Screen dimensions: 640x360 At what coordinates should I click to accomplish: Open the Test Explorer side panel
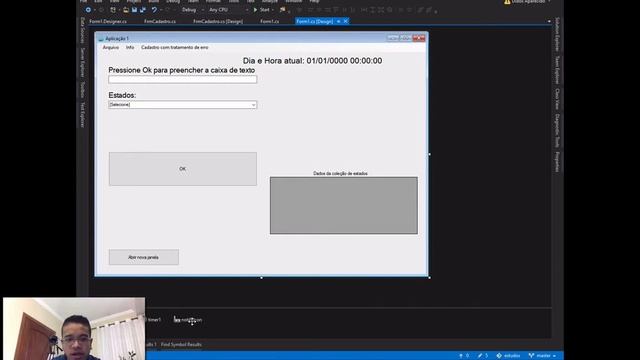click(82, 115)
